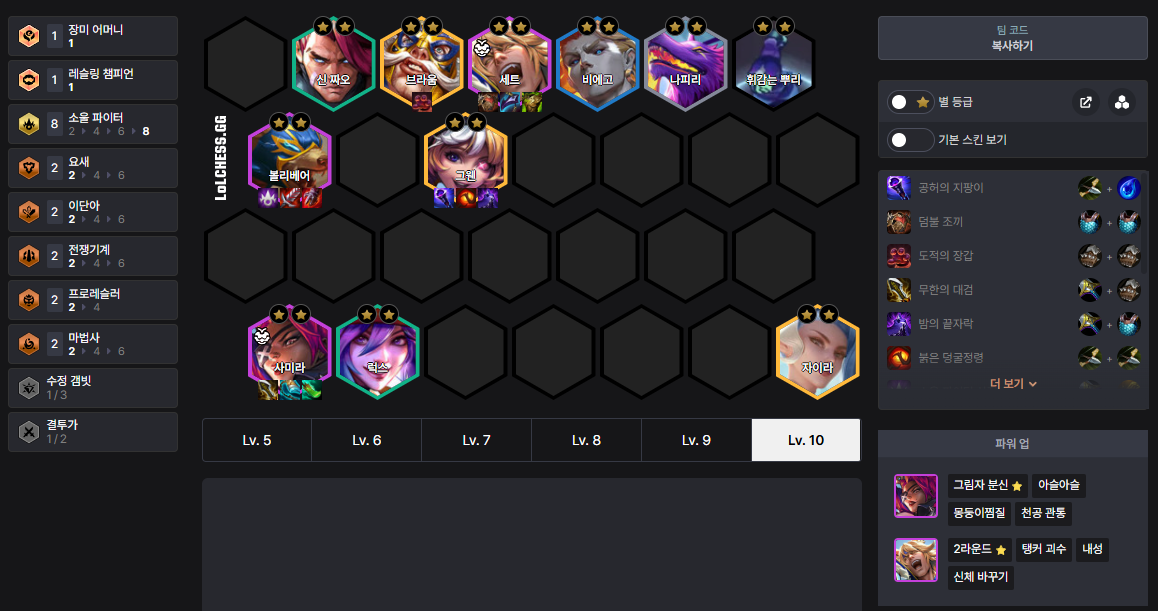Click the 수정 갬빗 trait icon
Screen dimensions: 1158x611
(29, 388)
